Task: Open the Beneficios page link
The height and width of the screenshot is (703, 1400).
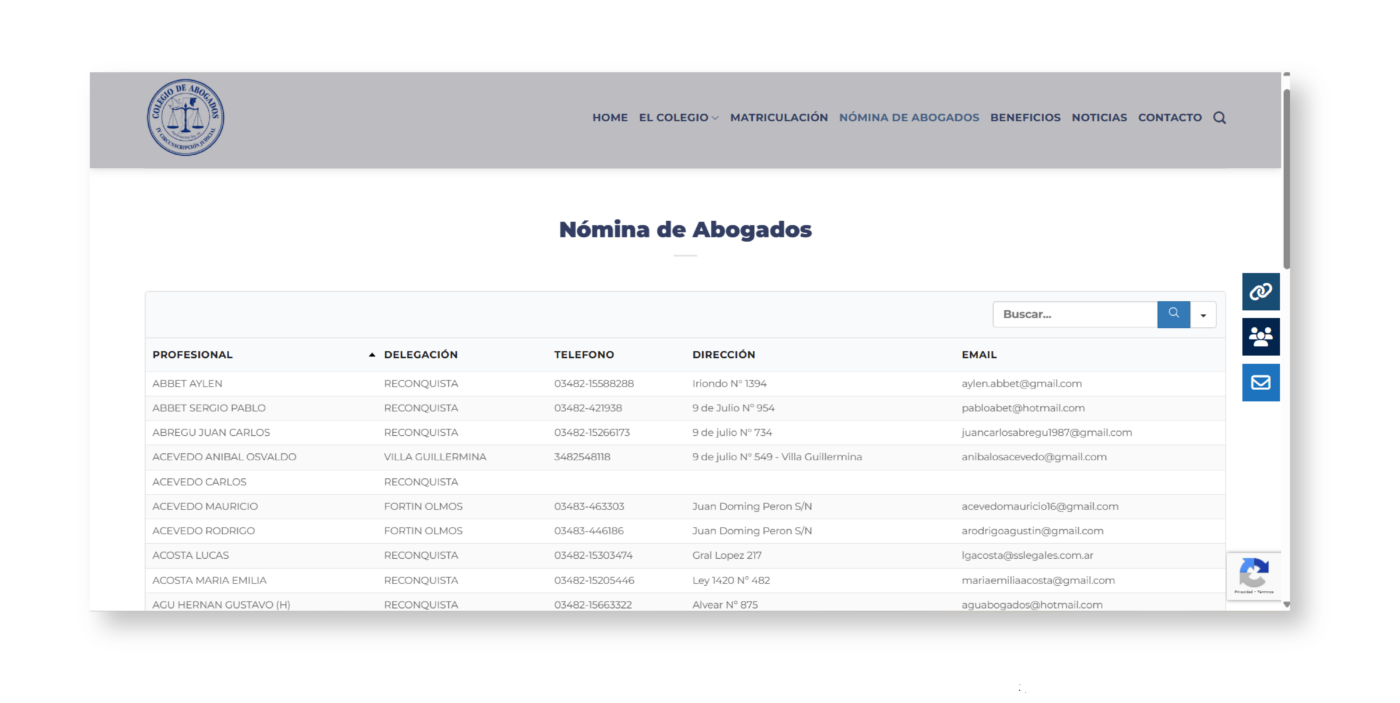Action: pos(1024,118)
